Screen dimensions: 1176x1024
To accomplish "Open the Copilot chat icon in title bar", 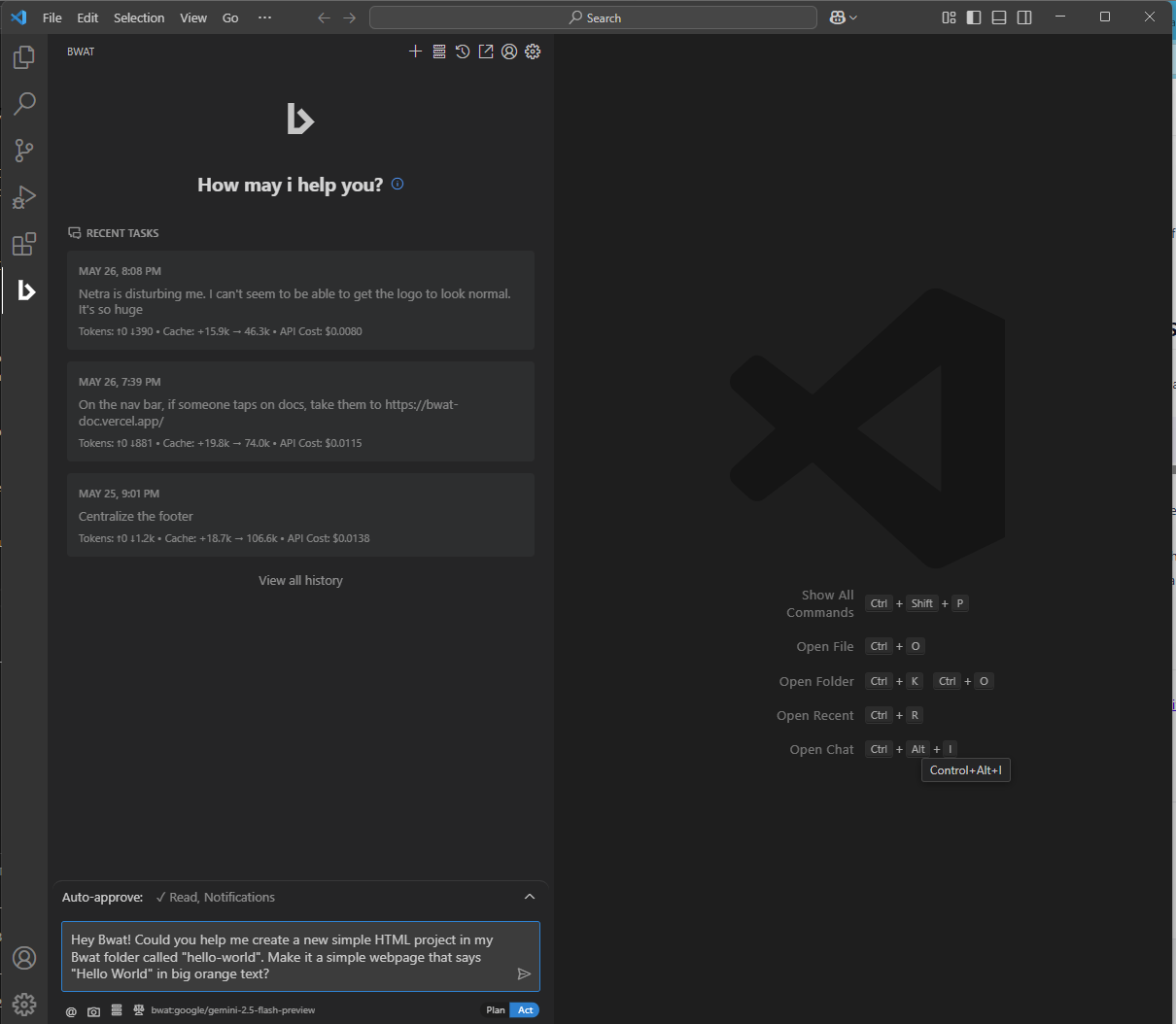I will click(837, 17).
